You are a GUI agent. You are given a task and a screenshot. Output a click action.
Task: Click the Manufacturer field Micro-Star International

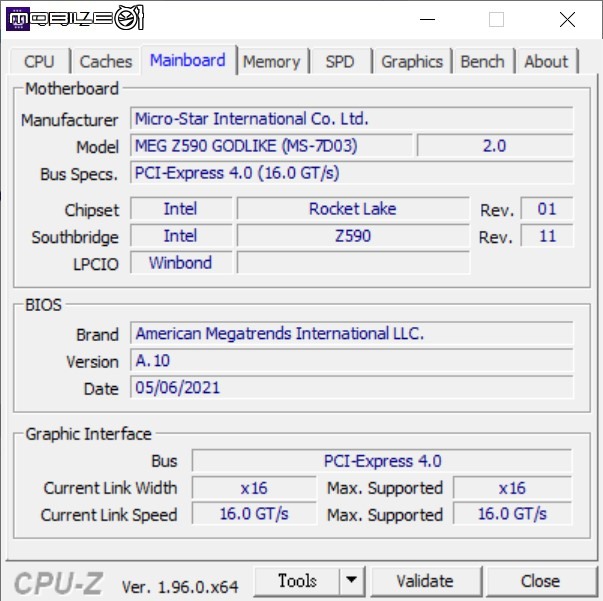click(351, 119)
